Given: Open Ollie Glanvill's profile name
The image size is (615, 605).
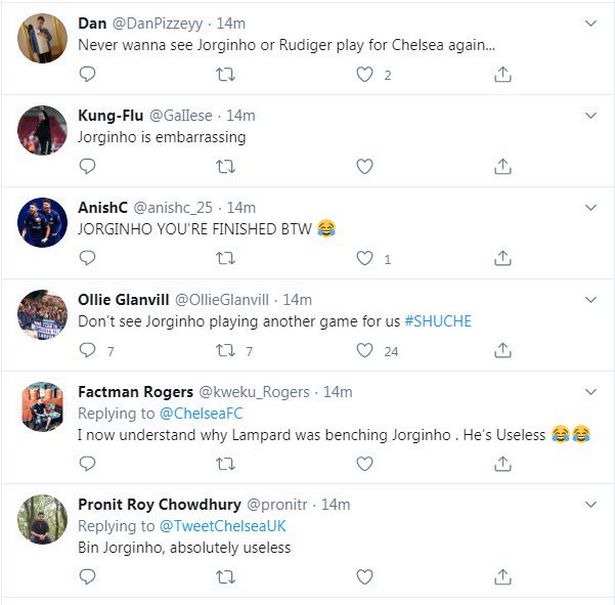Looking at the screenshot, I should [123, 299].
